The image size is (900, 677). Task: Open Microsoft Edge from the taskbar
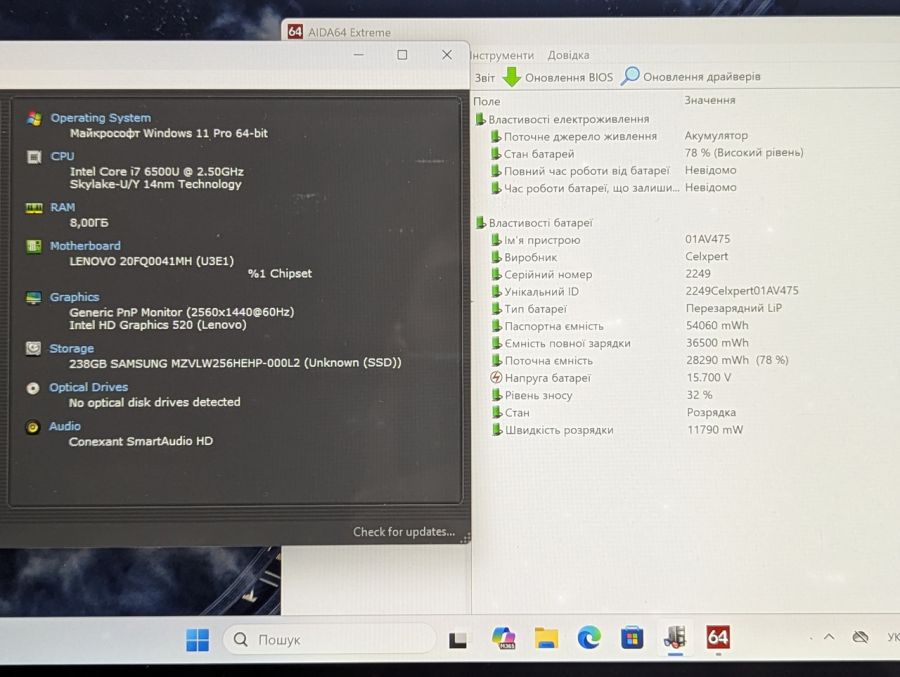(589, 637)
